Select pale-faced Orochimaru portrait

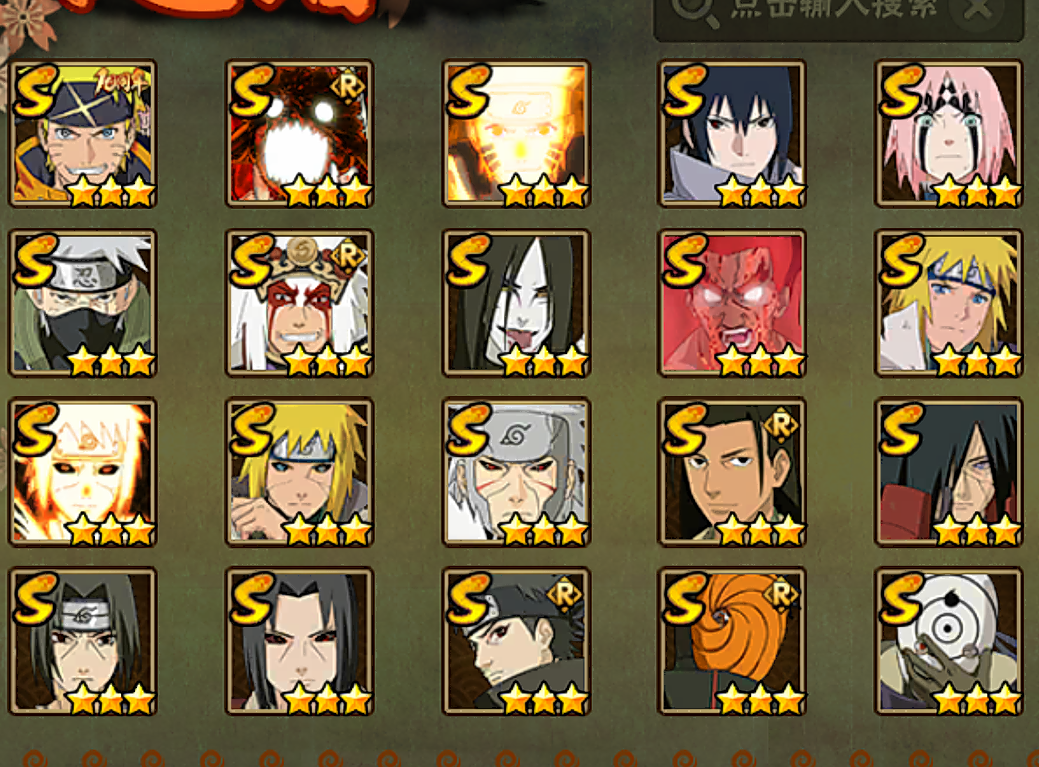[516, 303]
